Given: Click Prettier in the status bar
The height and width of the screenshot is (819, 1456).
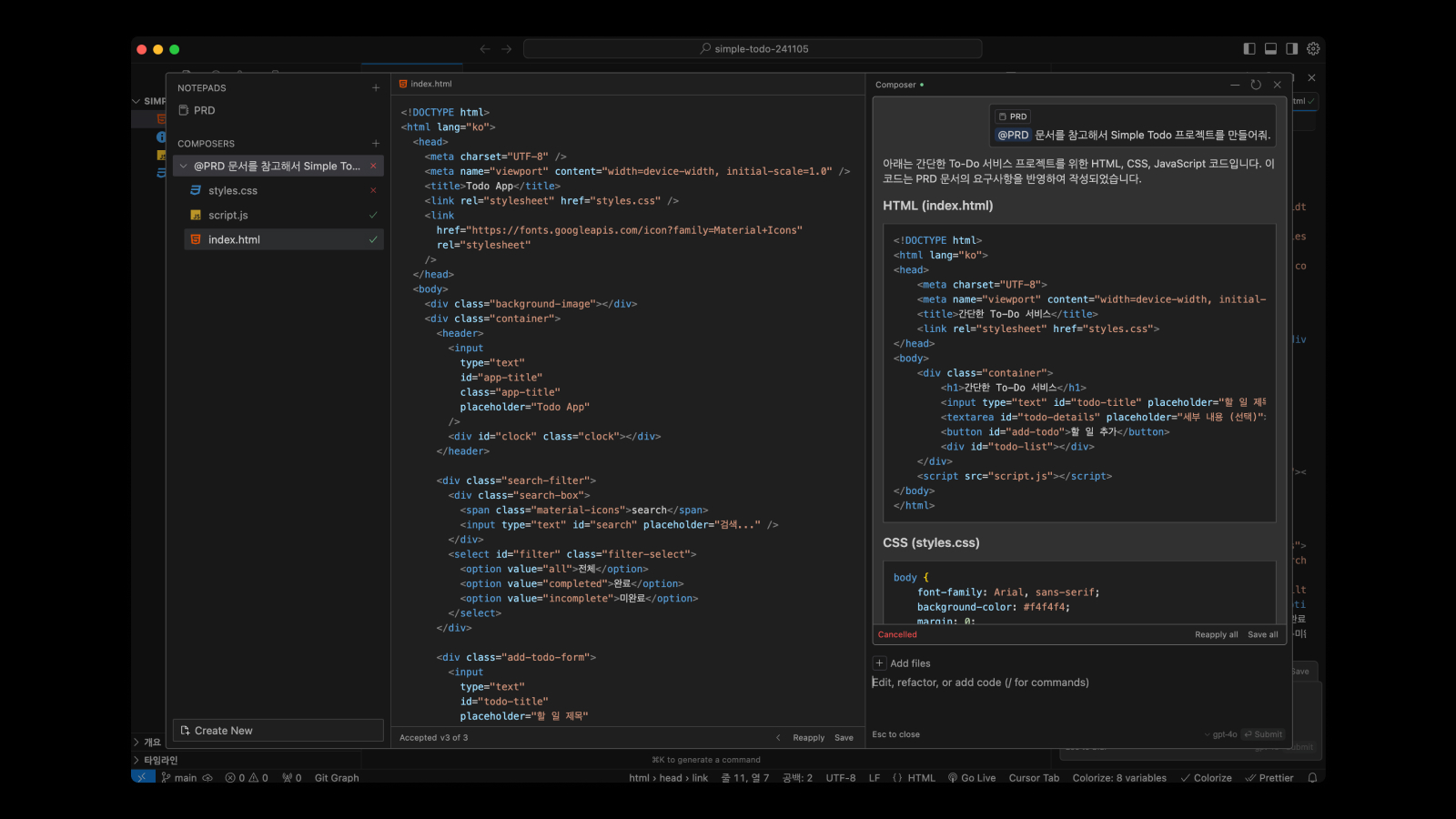Looking at the screenshot, I should tap(1269, 778).
